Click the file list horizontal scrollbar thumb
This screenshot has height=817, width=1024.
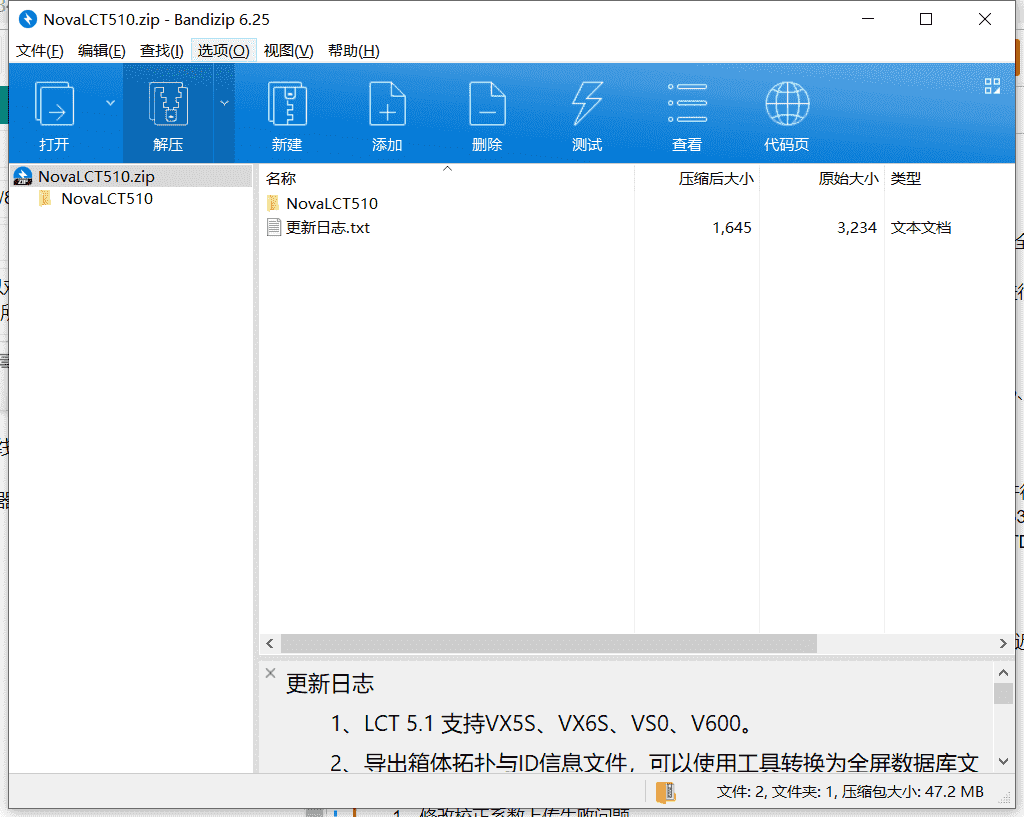point(549,643)
